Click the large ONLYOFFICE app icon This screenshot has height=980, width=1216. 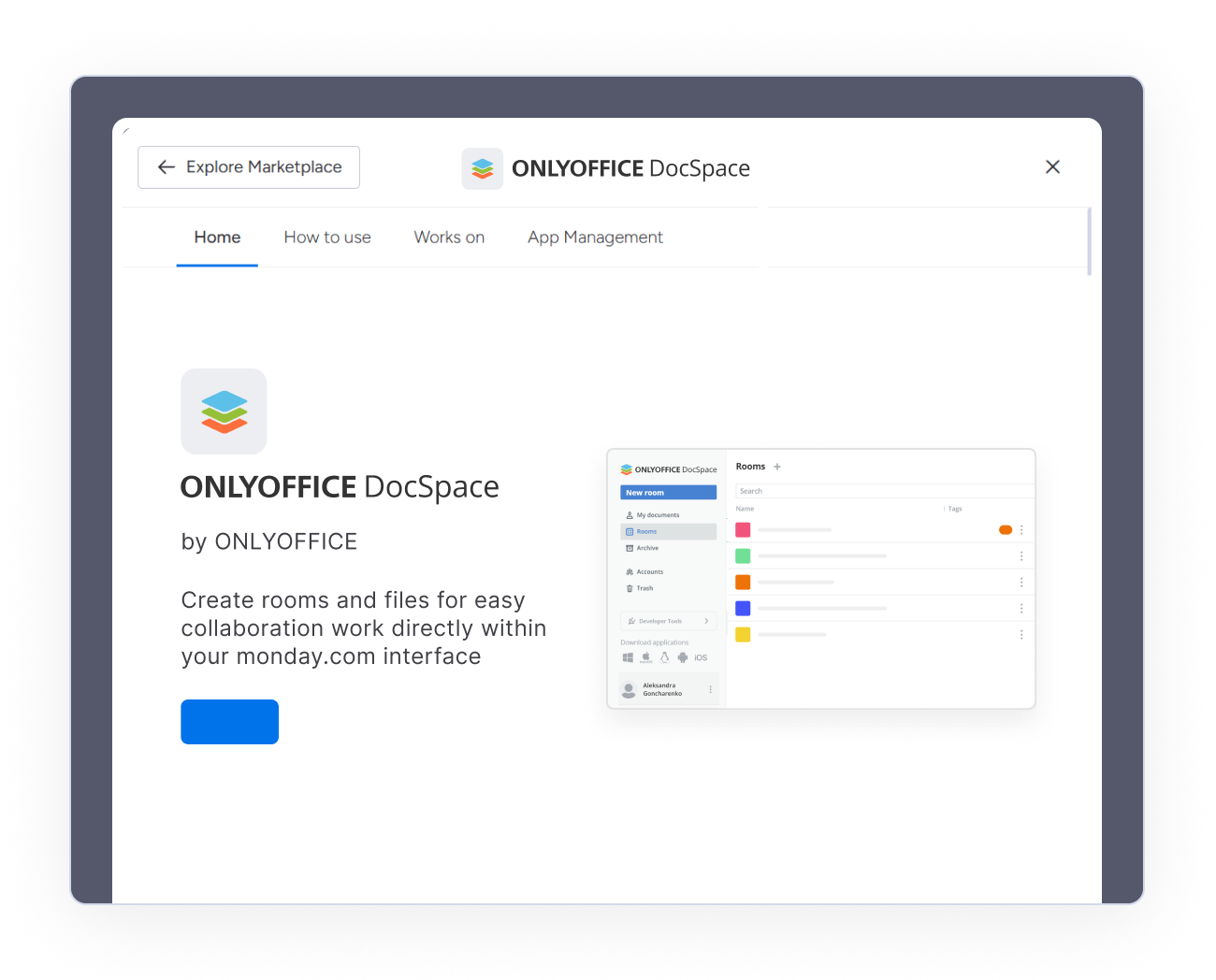point(224,411)
